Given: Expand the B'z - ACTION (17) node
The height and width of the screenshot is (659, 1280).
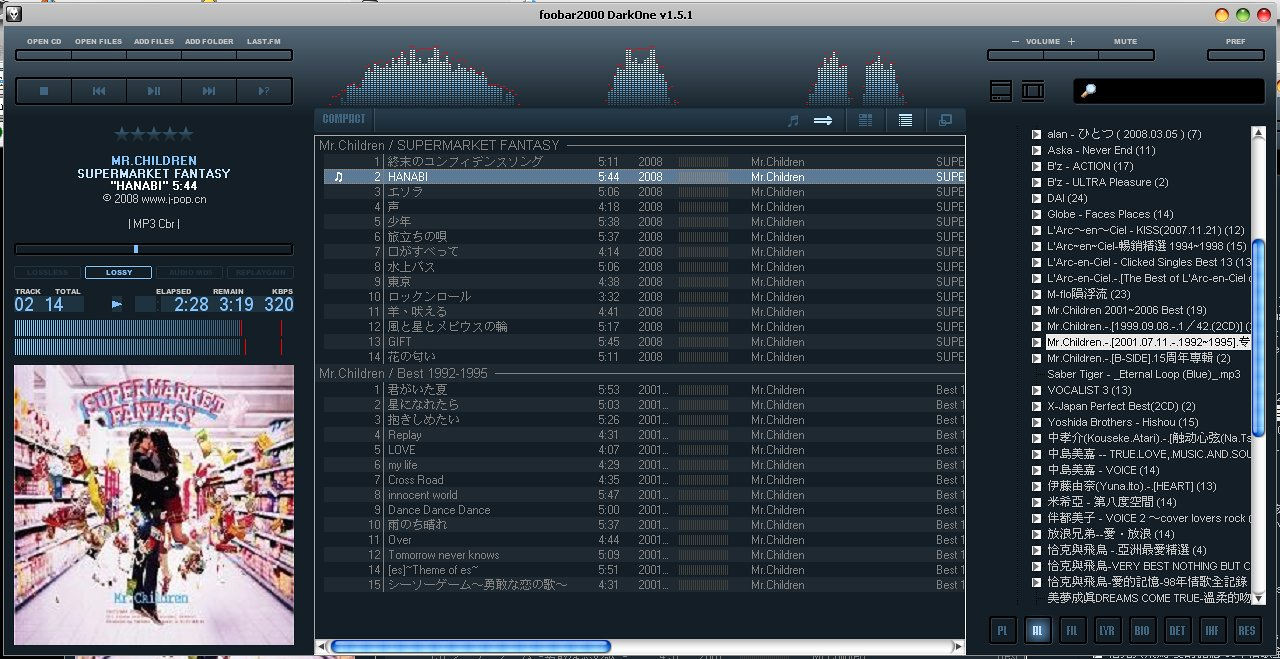Looking at the screenshot, I should pos(1037,166).
